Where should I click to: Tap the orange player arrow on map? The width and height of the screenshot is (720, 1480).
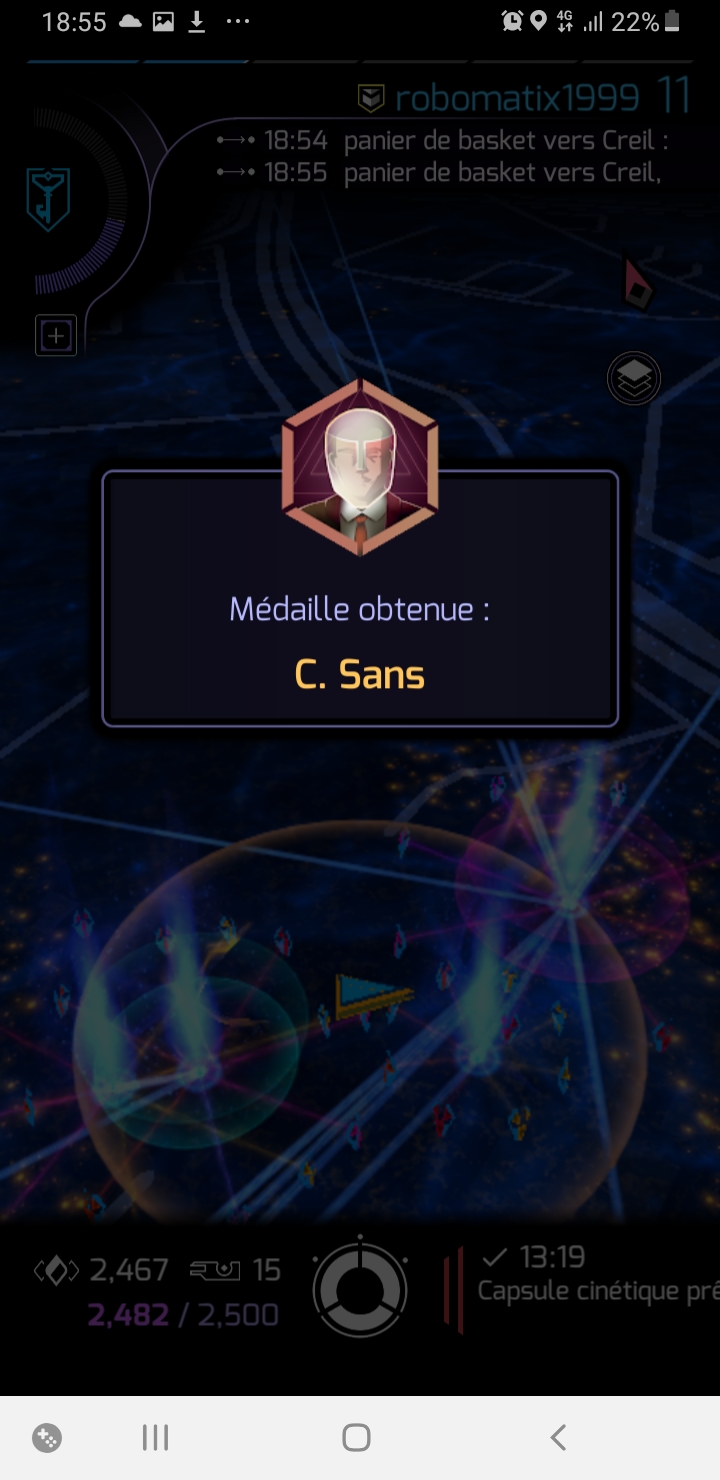coord(372,996)
